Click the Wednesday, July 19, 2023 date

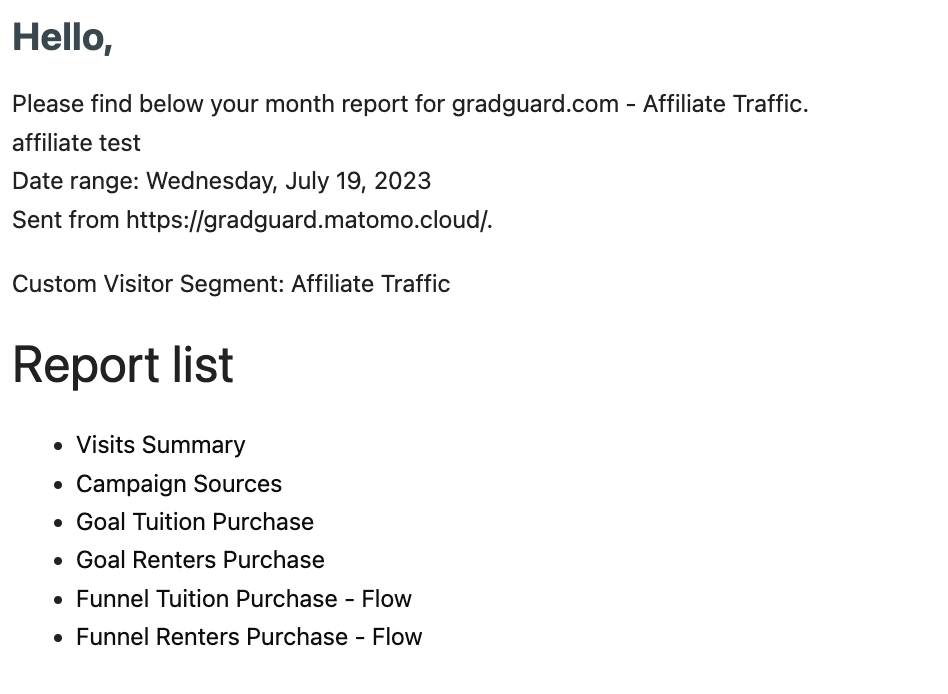(288, 181)
